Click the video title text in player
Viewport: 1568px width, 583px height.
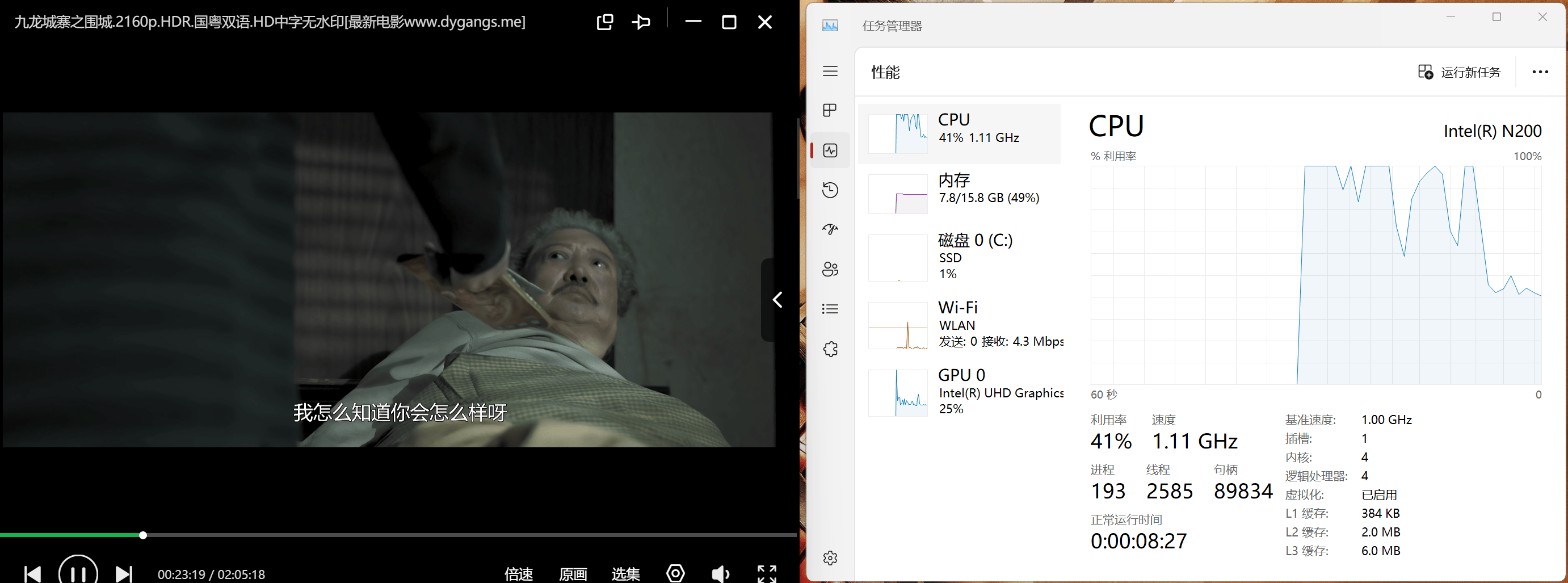[x=270, y=22]
